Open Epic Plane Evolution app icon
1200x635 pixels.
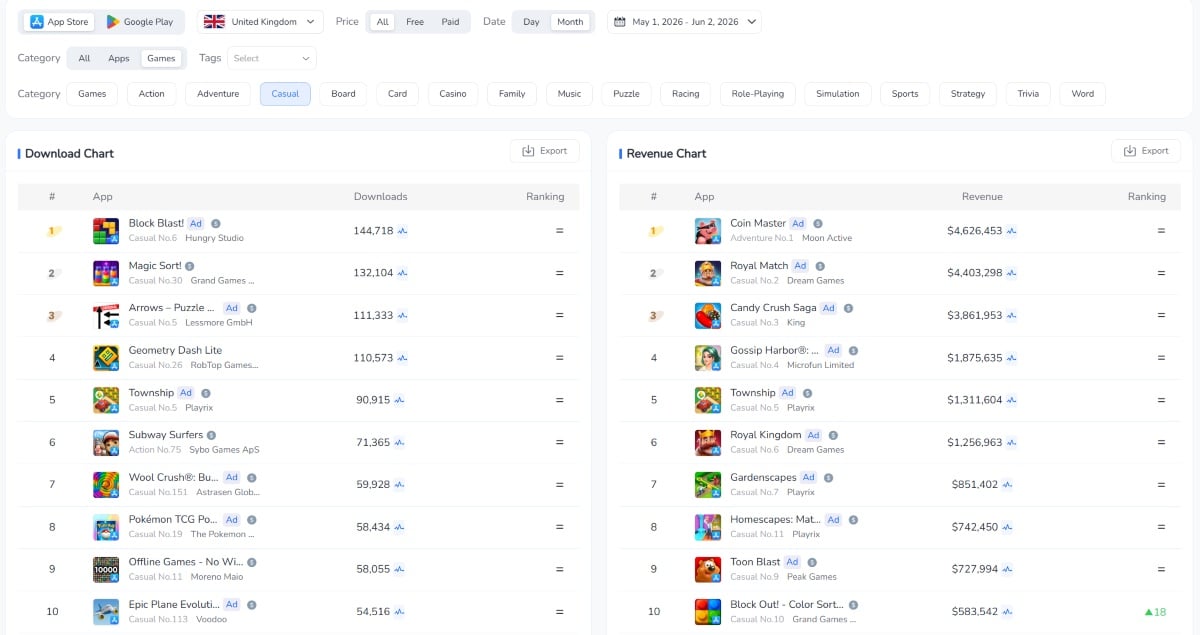(106, 612)
